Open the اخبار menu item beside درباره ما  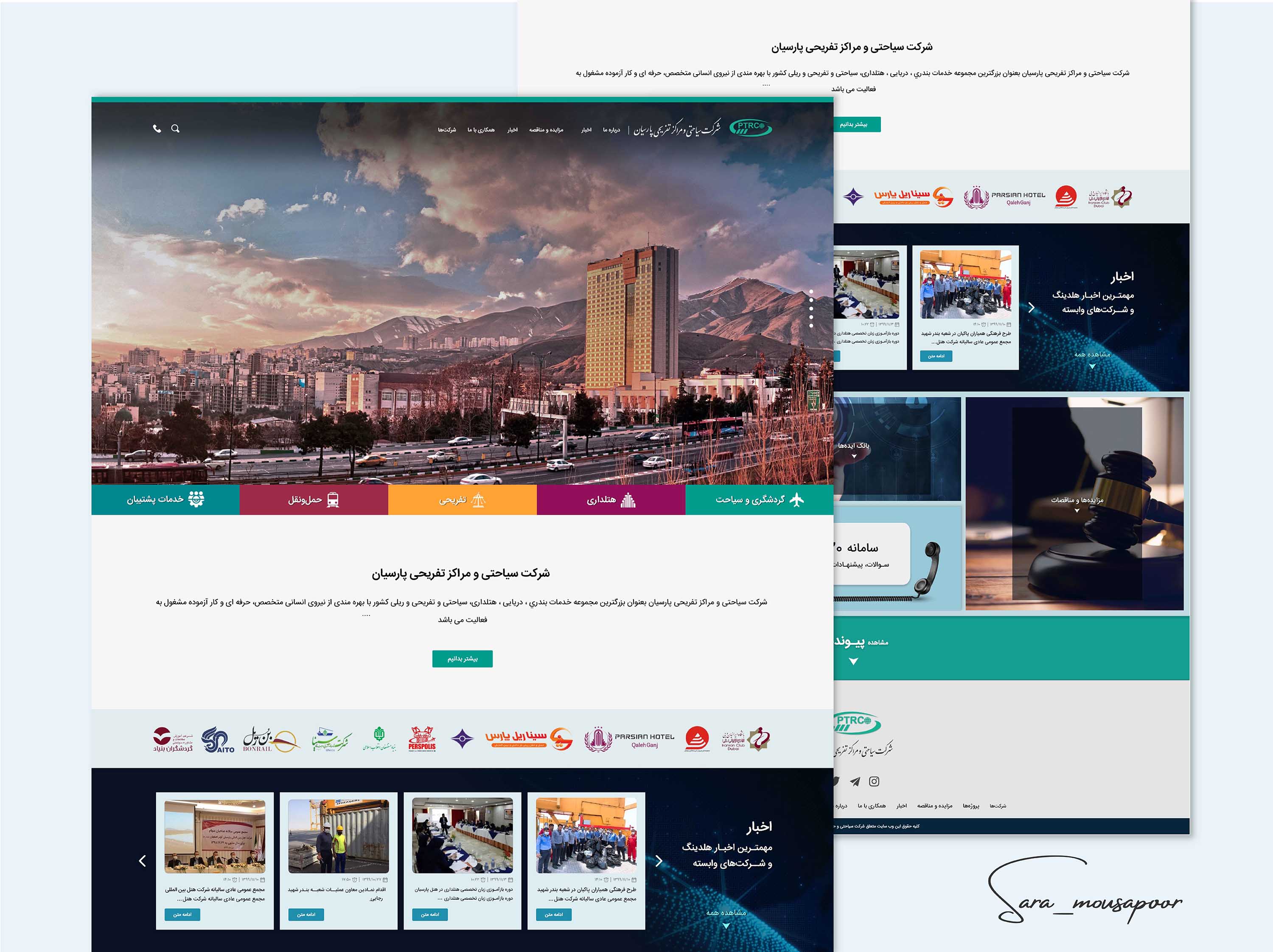[586, 130]
